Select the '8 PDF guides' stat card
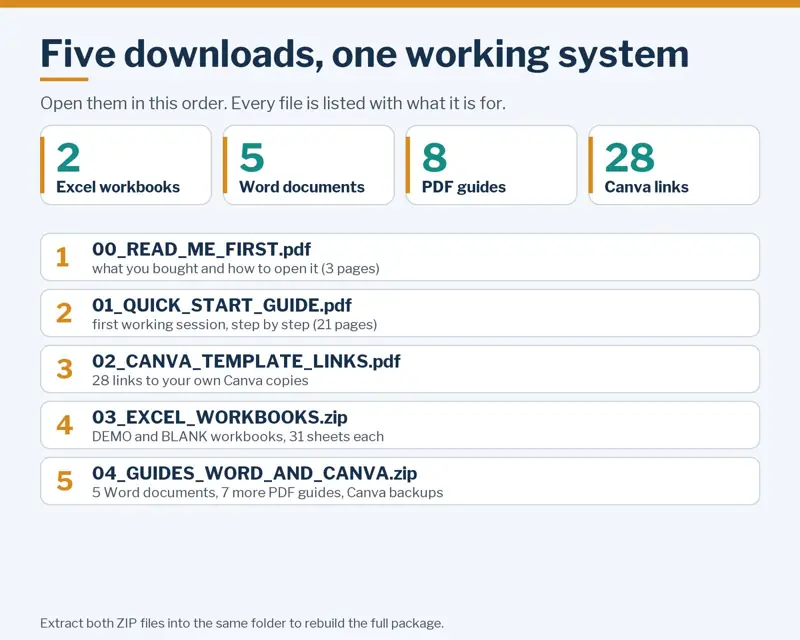Viewport: 800px width, 640px height. click(x=491, y=165)
